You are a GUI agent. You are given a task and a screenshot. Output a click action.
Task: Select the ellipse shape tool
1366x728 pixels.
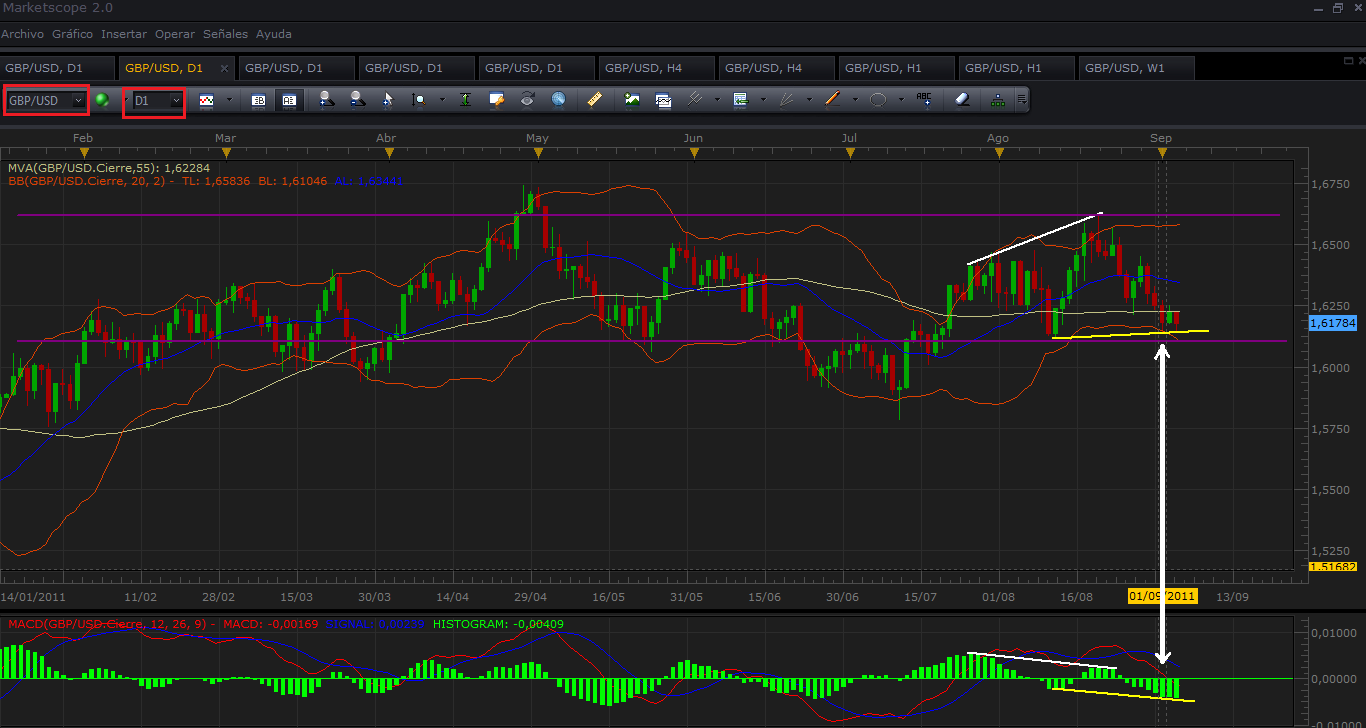[x=878, y=100]
